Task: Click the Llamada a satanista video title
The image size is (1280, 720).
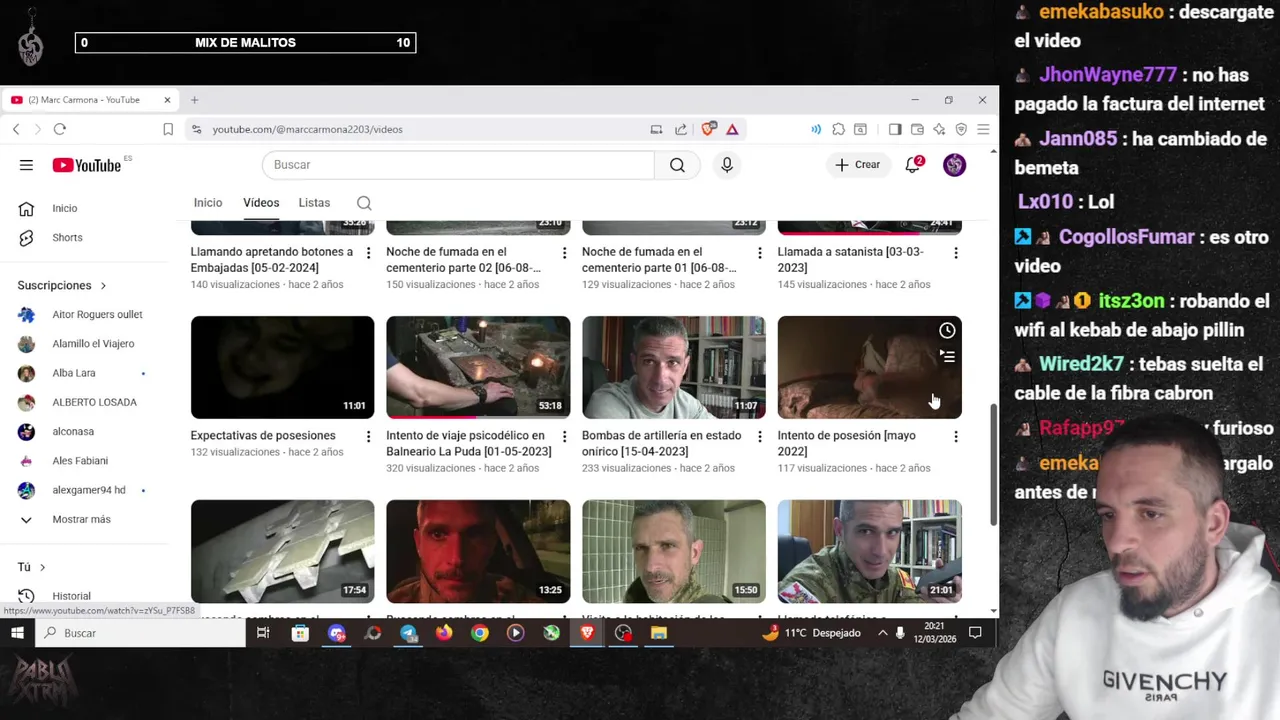Action: pos(850,260)
